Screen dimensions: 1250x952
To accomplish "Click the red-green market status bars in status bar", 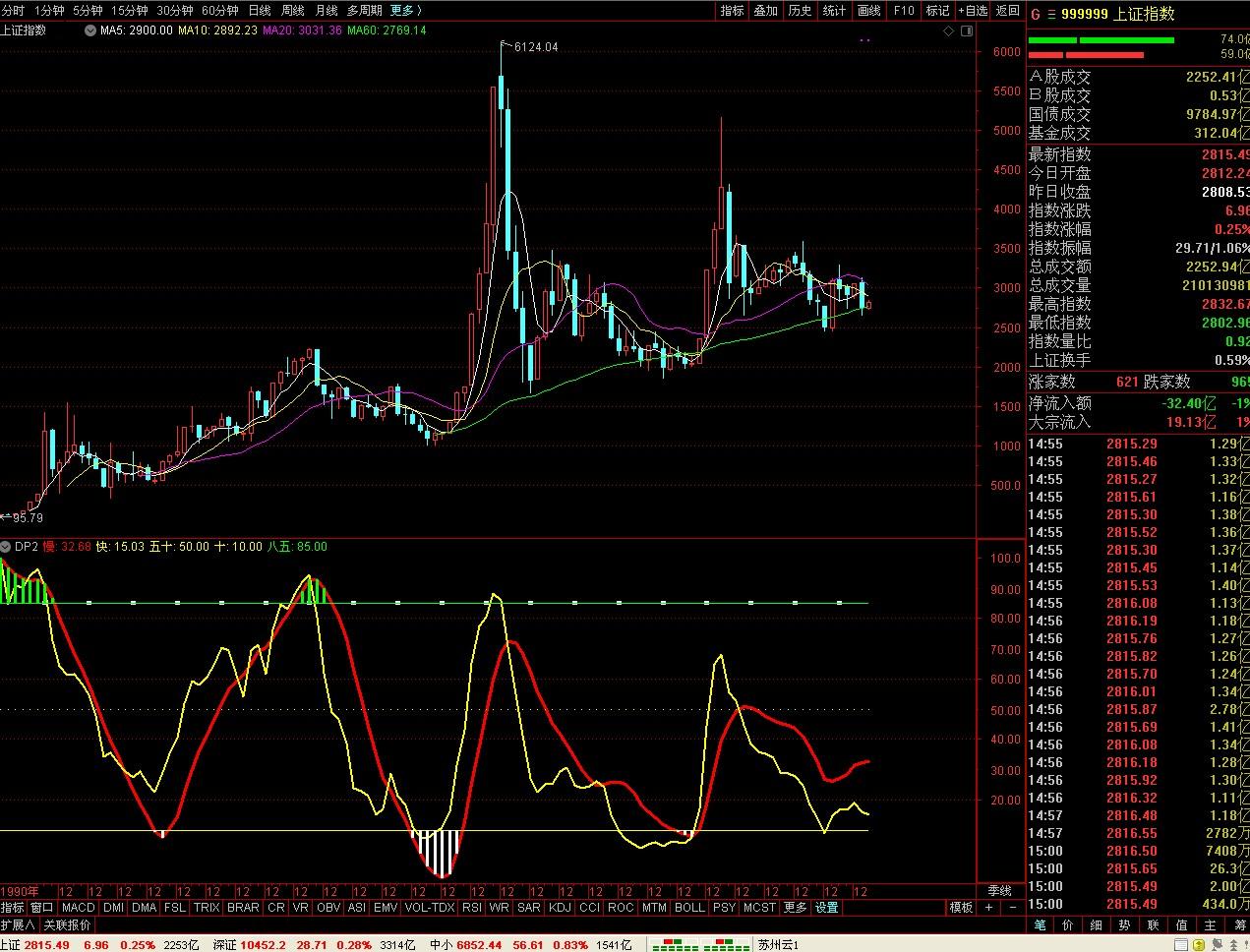I will [698, 944].
